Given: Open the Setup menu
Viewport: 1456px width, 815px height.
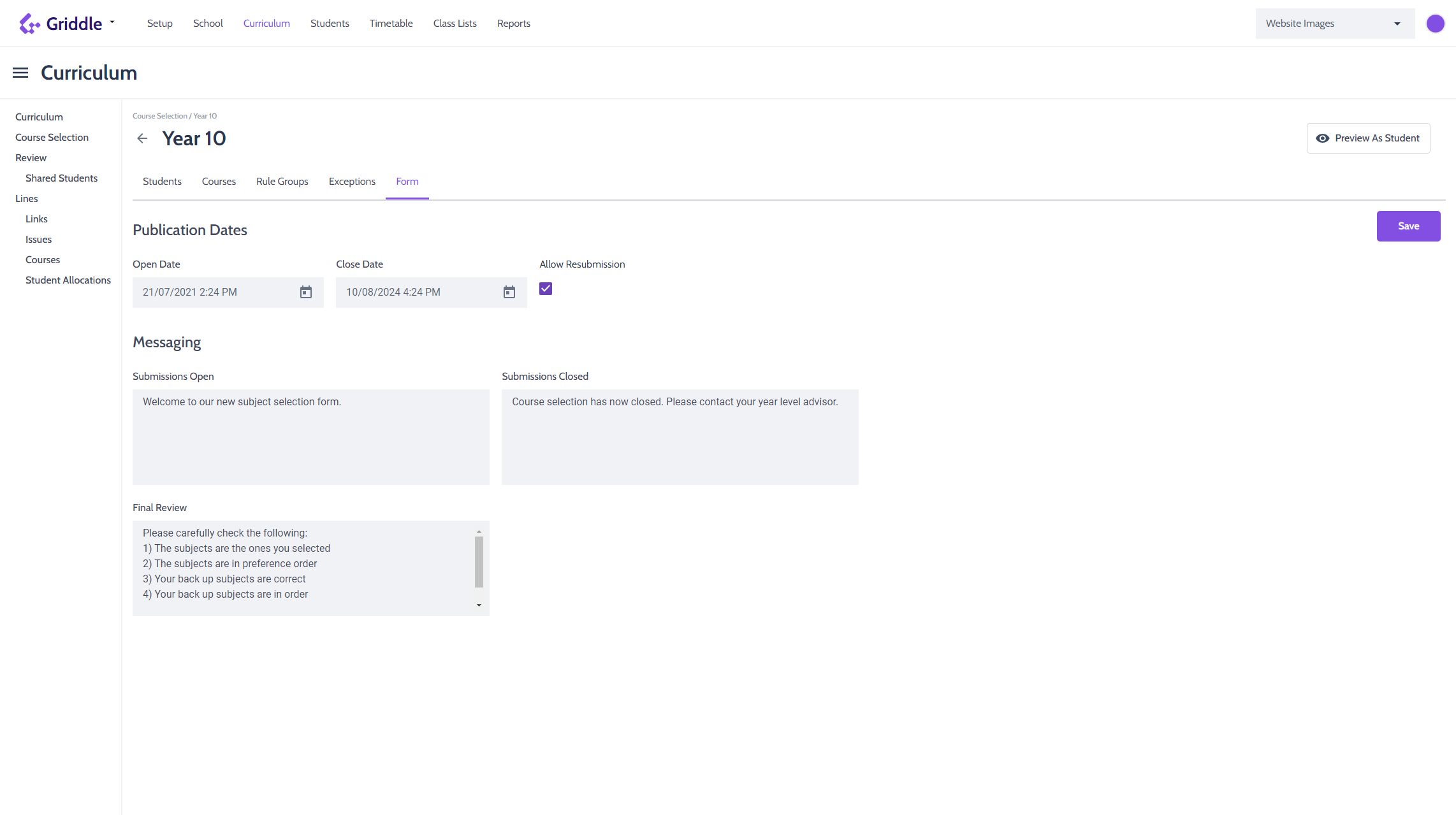Looking at the screenshot, I should [x=159, y=24].
